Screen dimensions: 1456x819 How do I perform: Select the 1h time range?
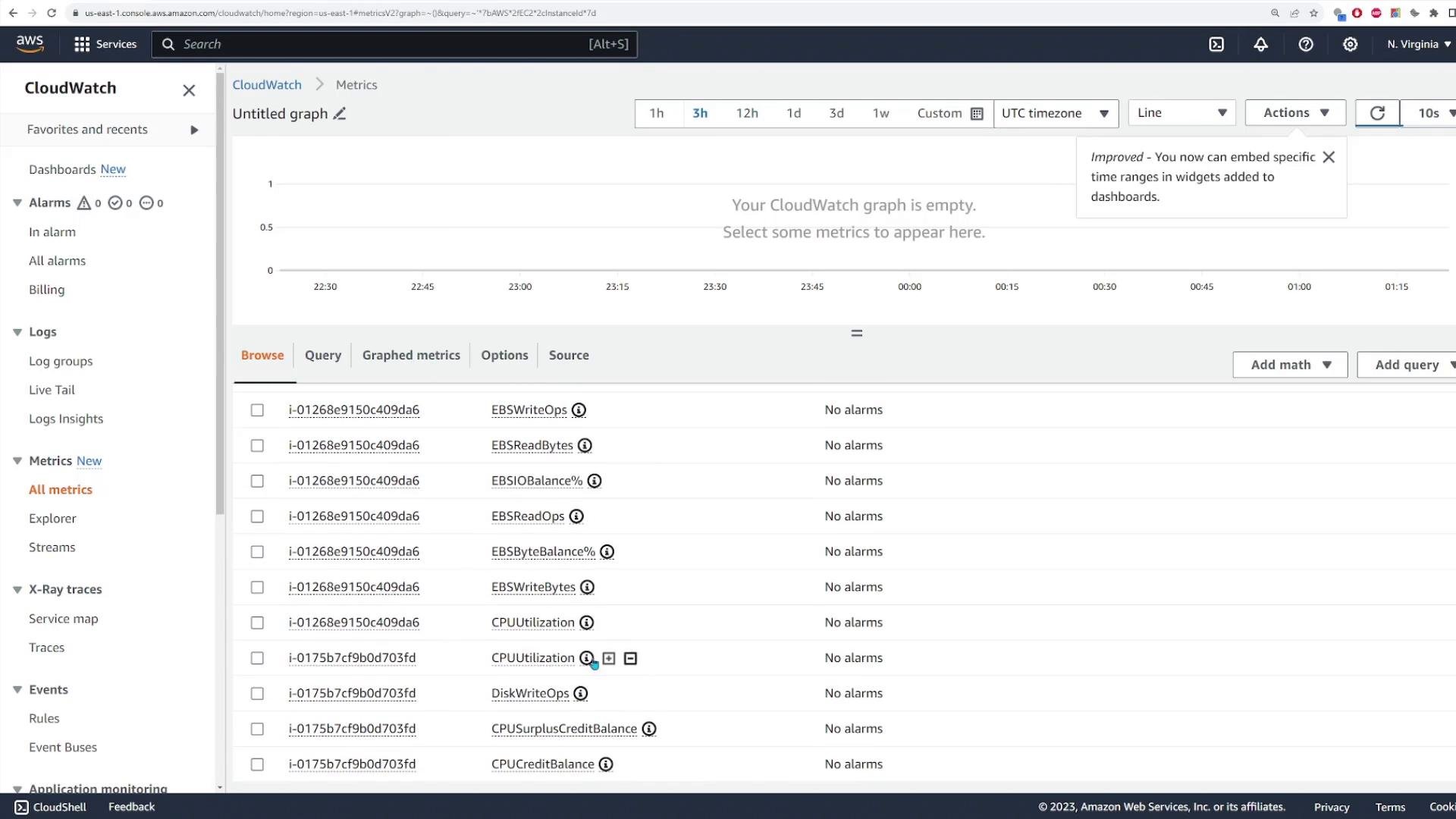[657, 113]
